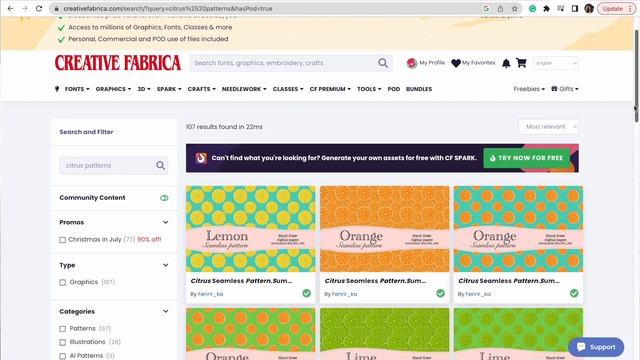
Task: Click the browser back arrow
Action: (x=11, y=8)
